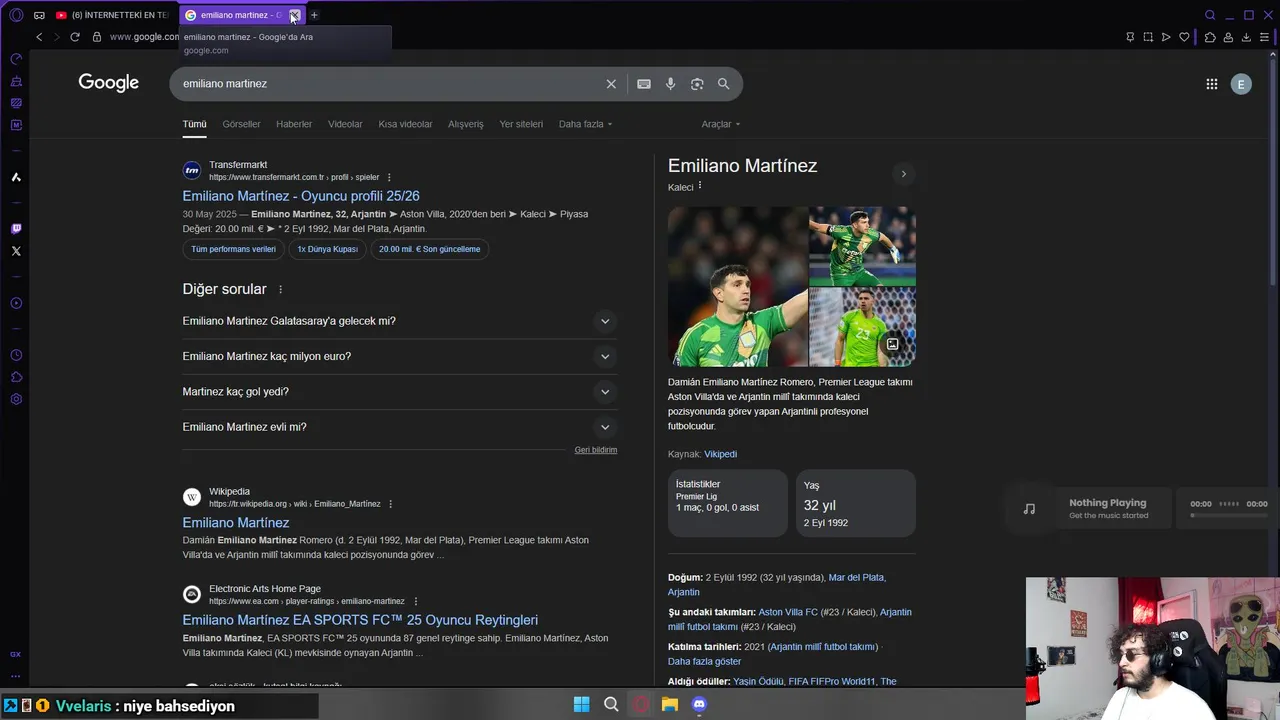
Task: Open Easy Setup sliders icon
Action: click(1266, 37)
